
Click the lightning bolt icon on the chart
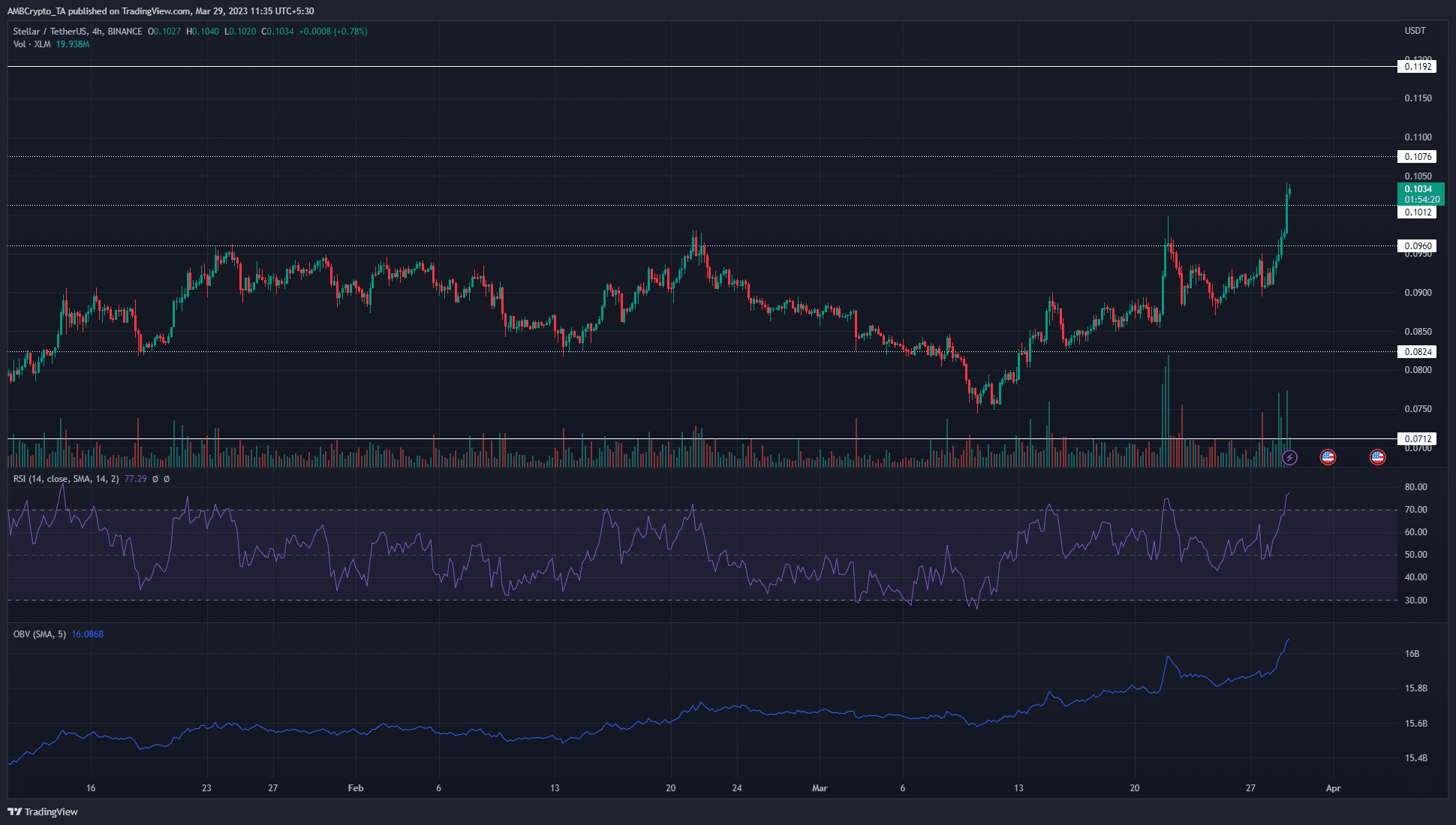1289,457
